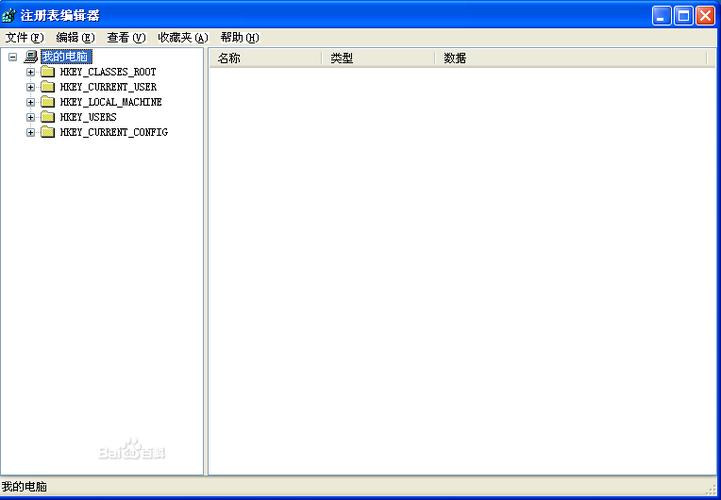Expand the HKEY_CURRENT_USER key

click(30, 87)
